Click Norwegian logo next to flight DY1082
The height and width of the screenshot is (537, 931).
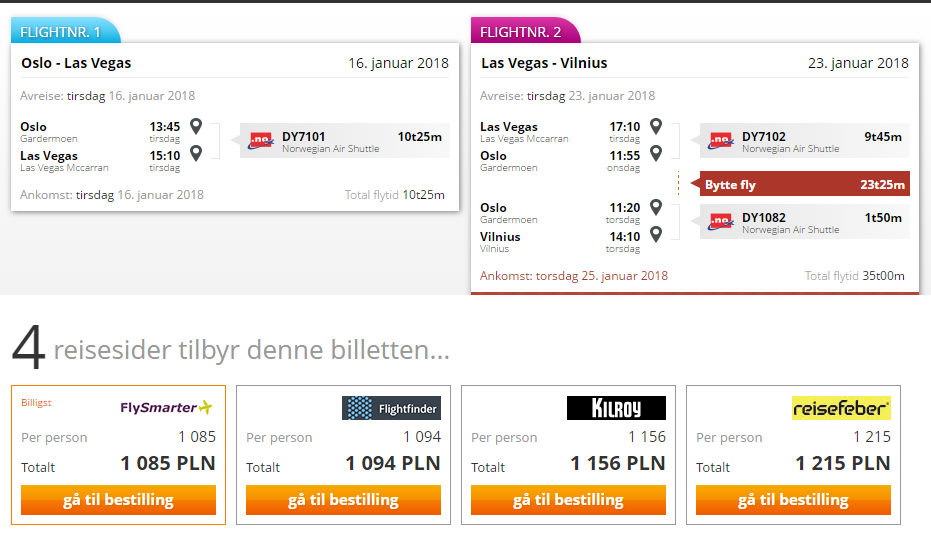pyautogui.click(x=721, y=222)
